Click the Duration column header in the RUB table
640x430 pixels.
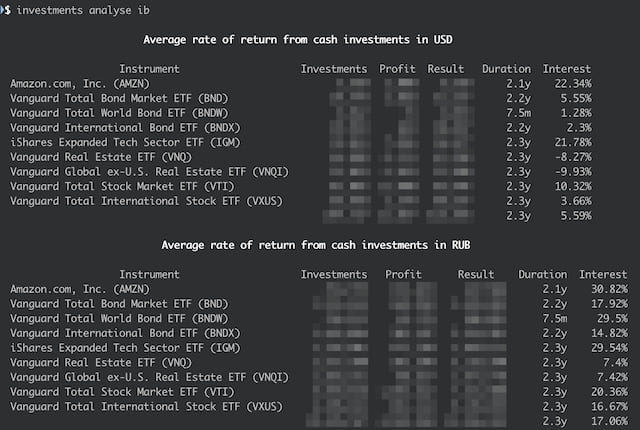(x=542, y=275)
